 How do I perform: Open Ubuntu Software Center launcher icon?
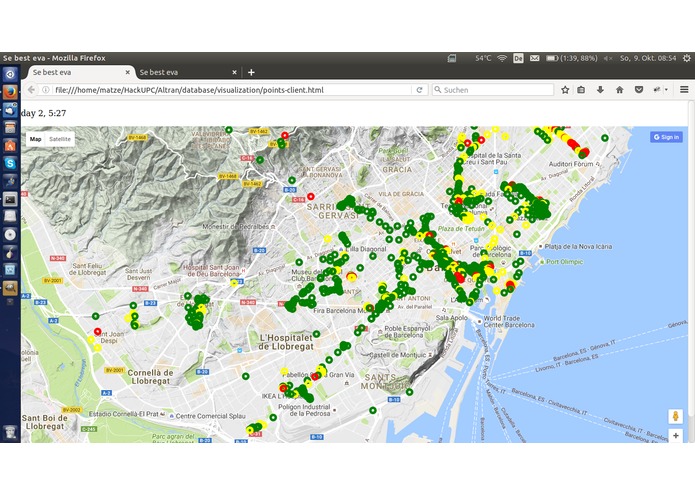(x=10, y=145)
